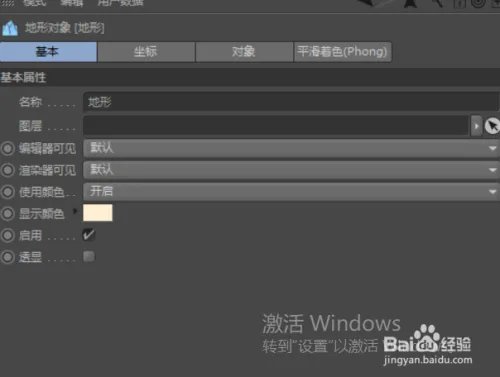Toggle keyframe circle for 渲染器可见
This screenshot has height=377, width=500.
(x=8, y=170)
